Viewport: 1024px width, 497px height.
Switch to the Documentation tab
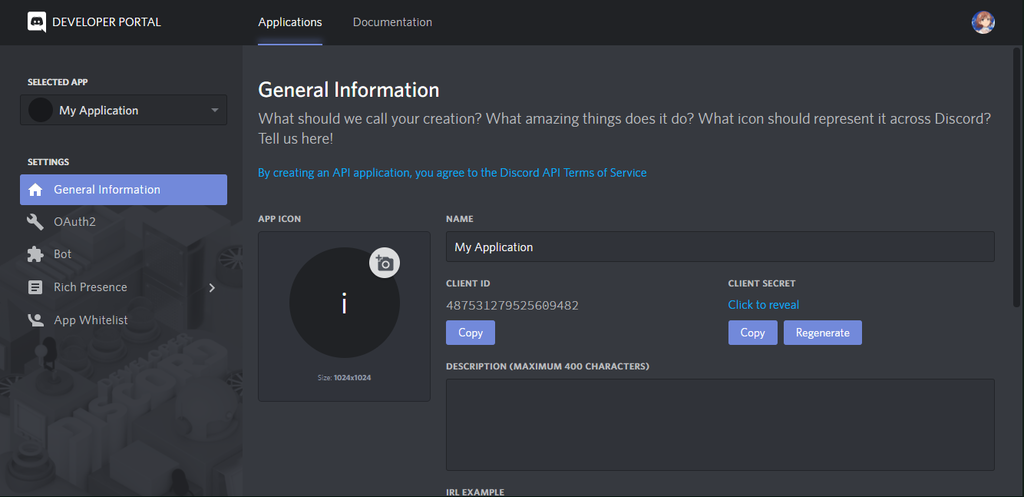[x=392, y=22]
